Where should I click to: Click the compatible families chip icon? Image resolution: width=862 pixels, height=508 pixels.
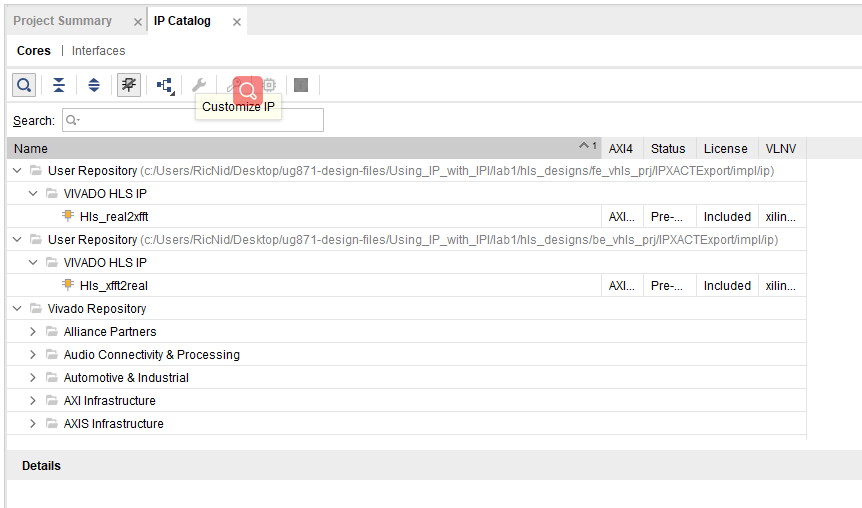269,85
